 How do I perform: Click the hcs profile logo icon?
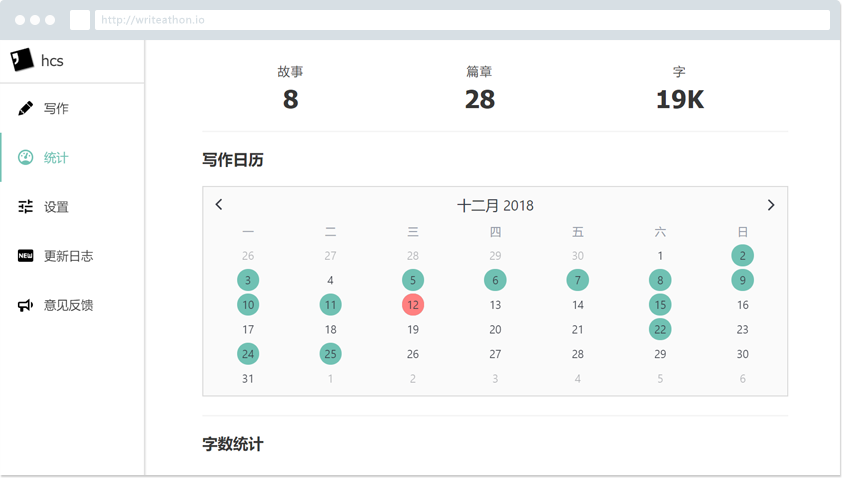(22, 60)
